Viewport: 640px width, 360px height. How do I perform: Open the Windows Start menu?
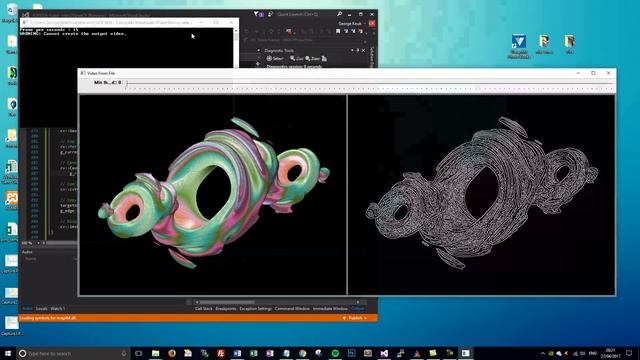click(8, 353)
